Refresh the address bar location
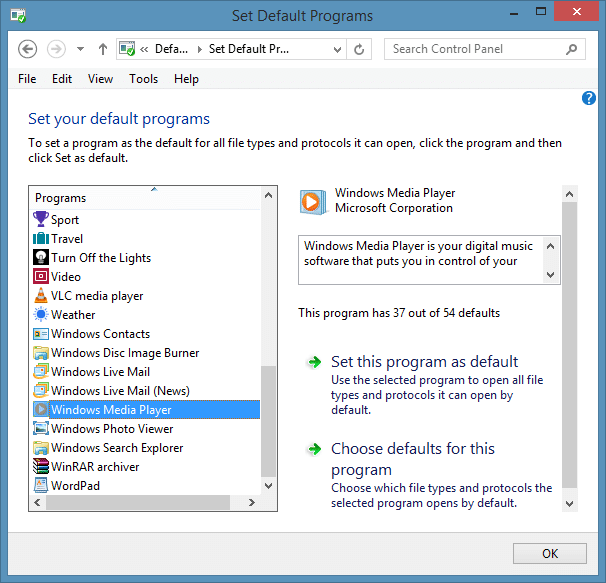Screen dimensions: 606x583 pos(359,49)
